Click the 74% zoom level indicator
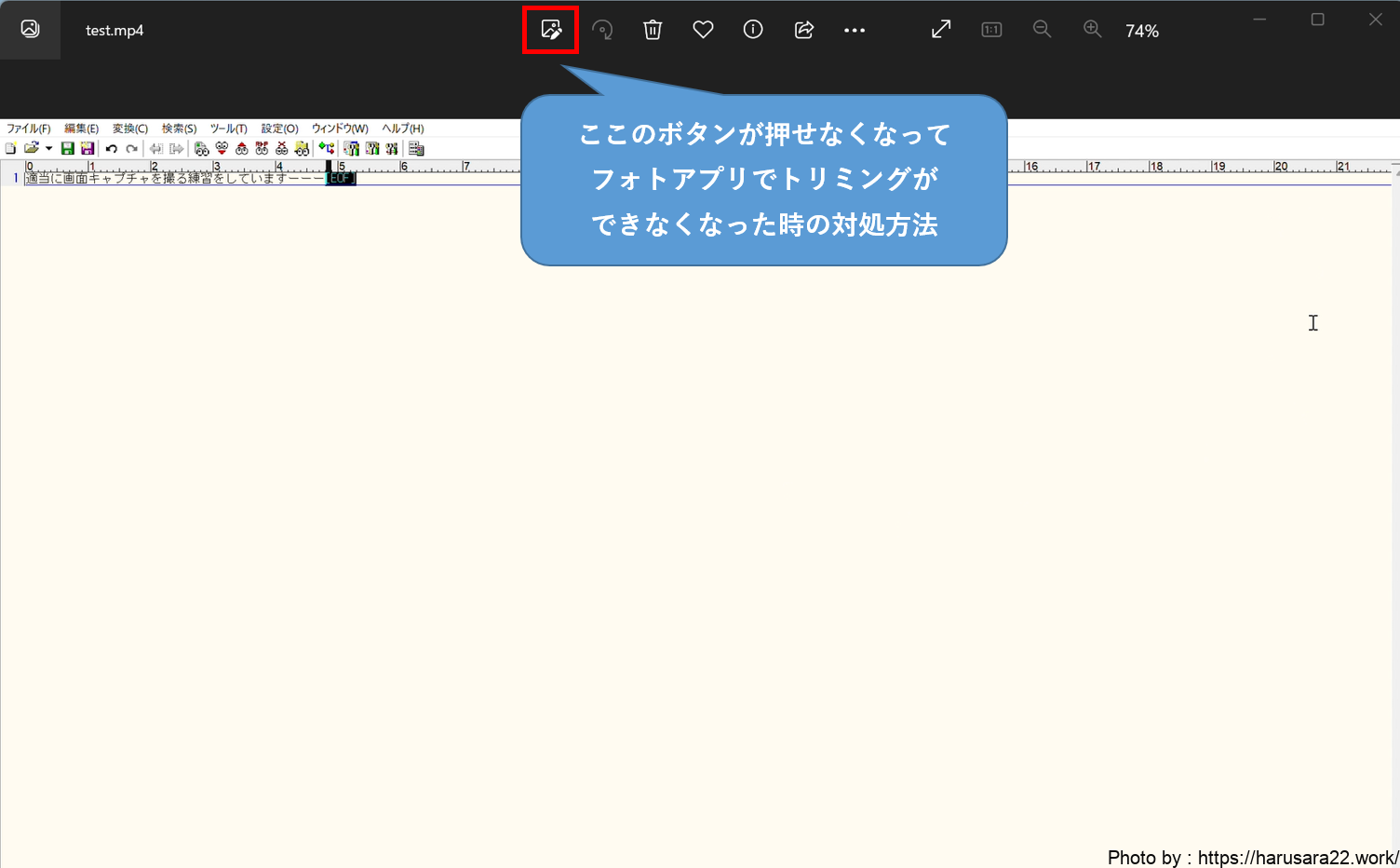 [x=1142, y=31]
